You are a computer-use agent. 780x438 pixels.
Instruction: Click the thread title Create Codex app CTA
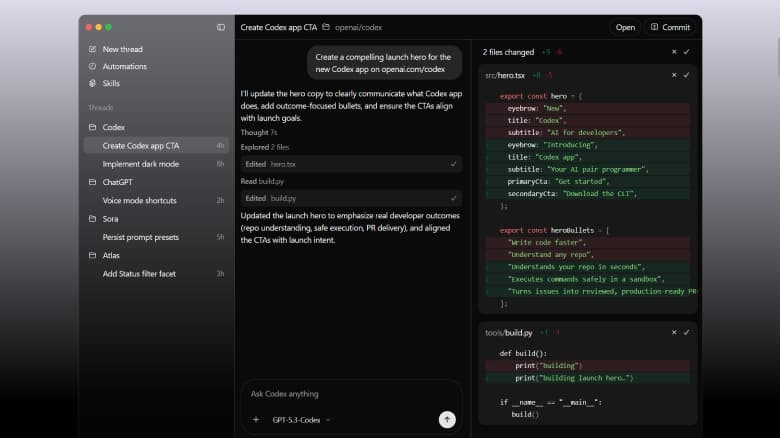tap(279, 27)
